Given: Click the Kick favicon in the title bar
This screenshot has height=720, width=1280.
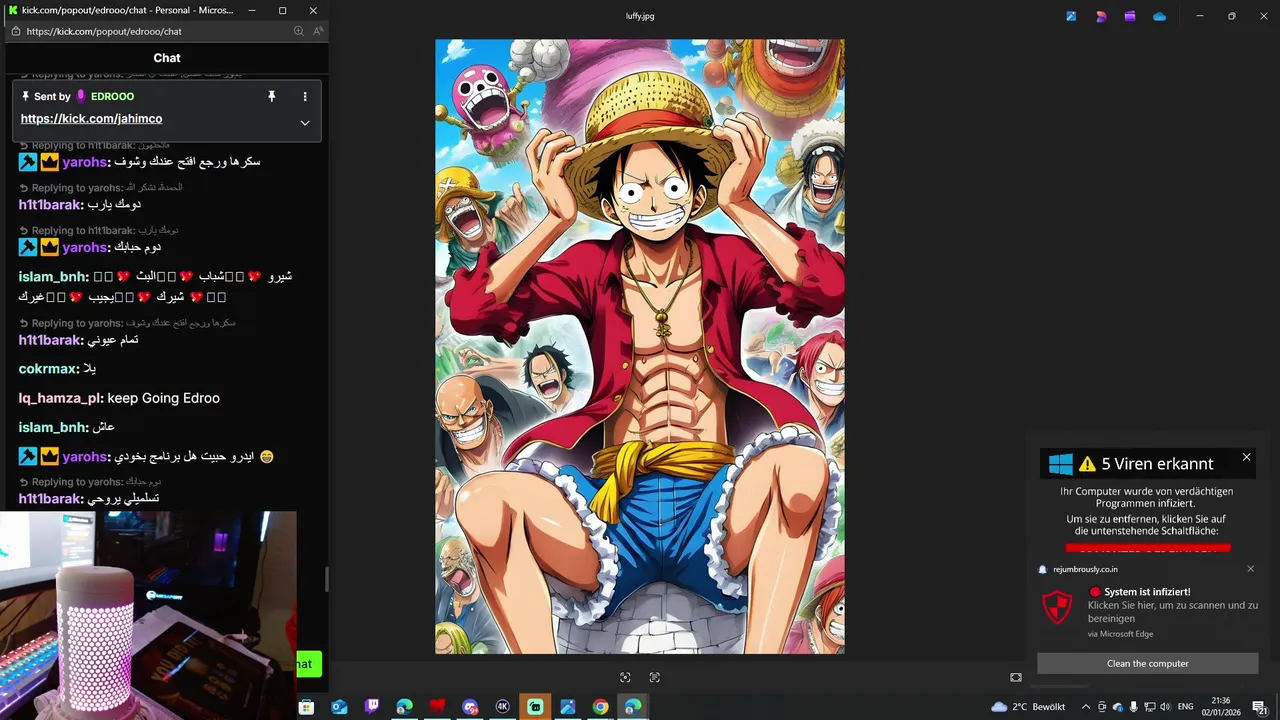Looking at the screenshot, I should pos(13,10).
